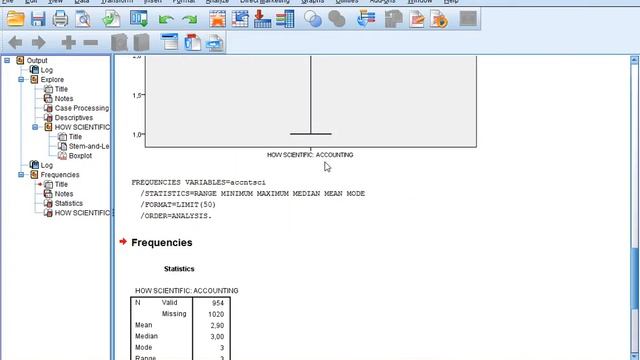Insert text toolbar icon
The height and width of the screenshot is (360, 640).
point(215,42)
